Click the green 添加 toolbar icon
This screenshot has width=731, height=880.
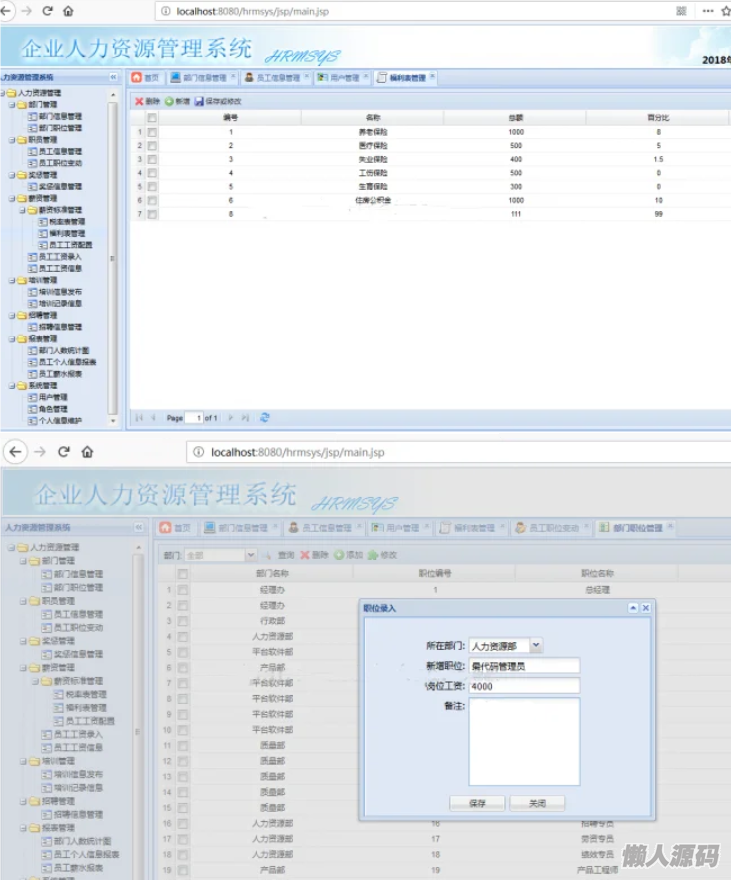click(339, 555)
